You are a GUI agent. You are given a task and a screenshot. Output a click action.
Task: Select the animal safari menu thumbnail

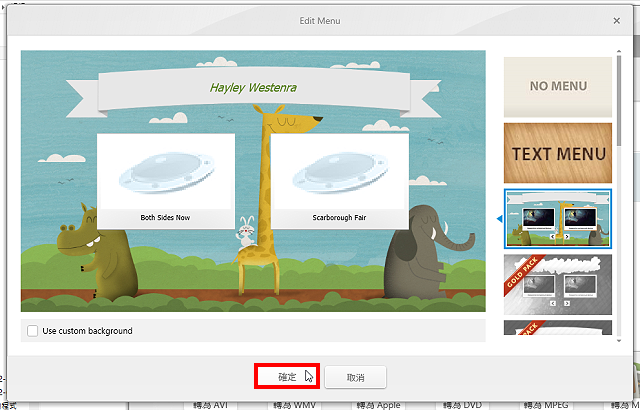[558, 219]
